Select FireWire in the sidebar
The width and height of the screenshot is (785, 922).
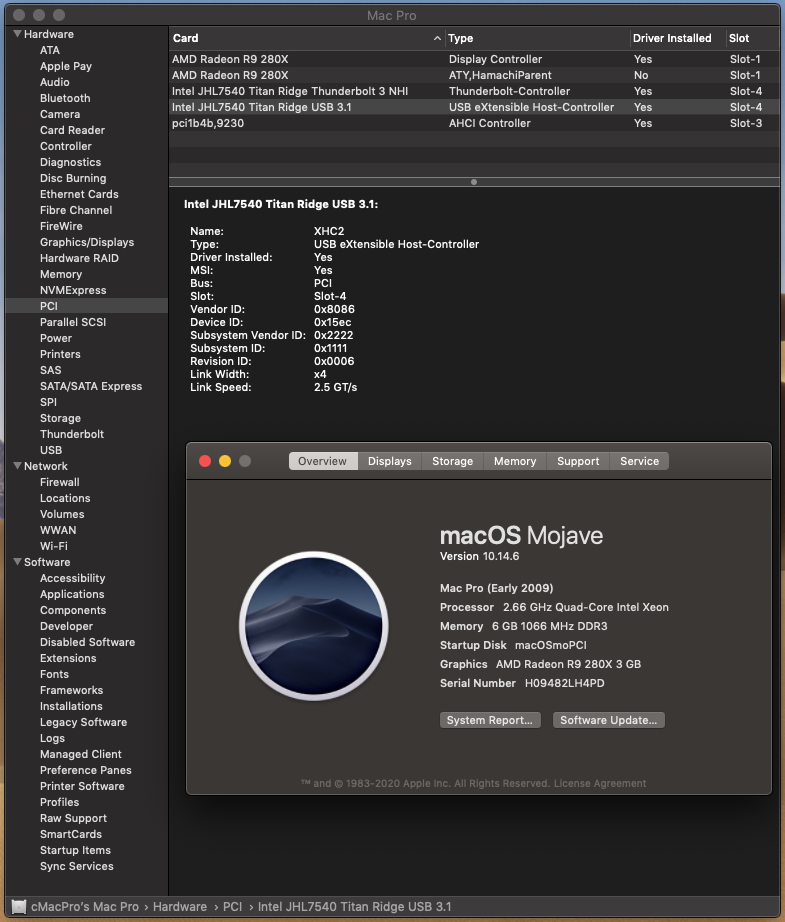(61, 226)
